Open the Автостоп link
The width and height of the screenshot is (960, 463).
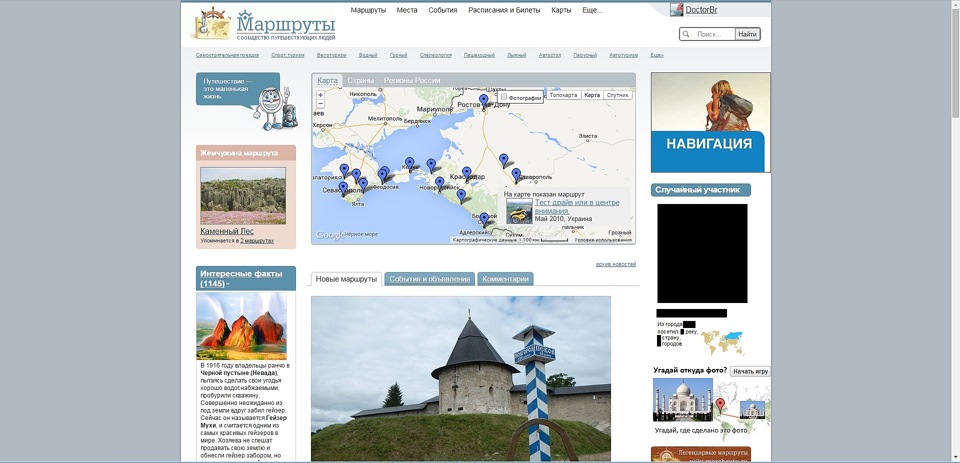[x=550, y=55]
